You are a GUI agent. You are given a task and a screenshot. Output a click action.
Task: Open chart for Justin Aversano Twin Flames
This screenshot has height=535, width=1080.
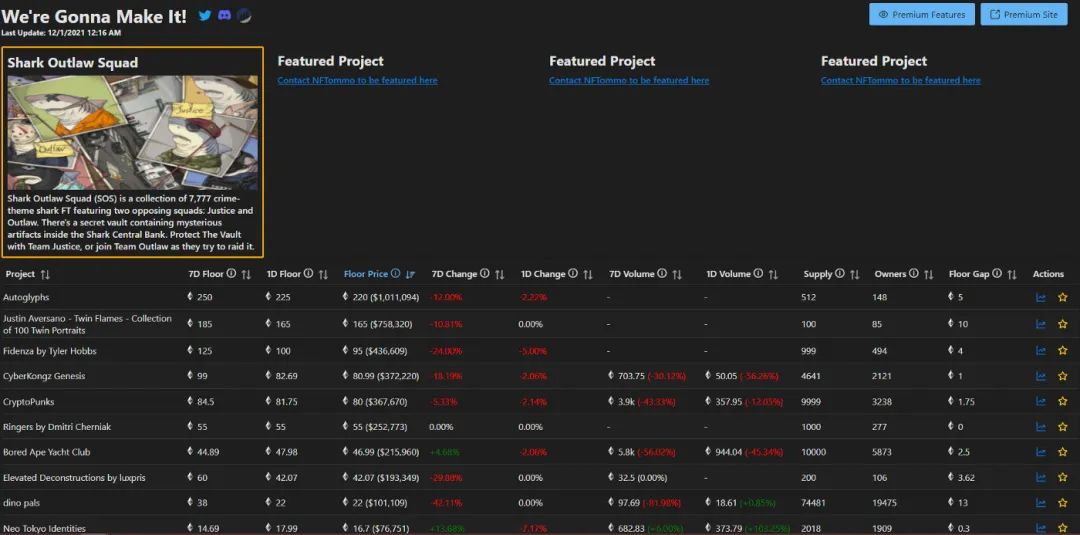(x=1041, y=324)
